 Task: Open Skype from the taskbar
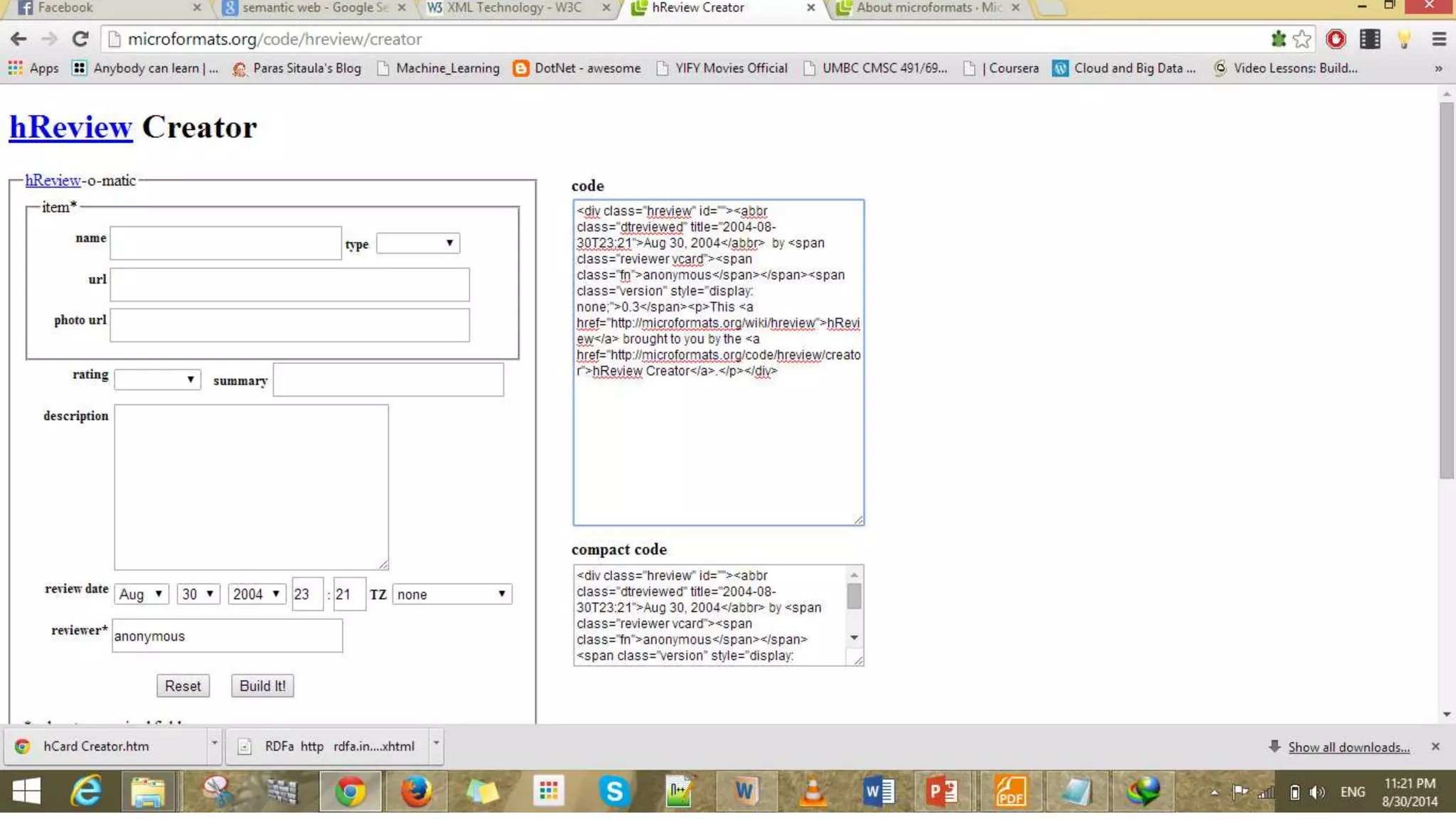pyautogui.click(x=614, y=791)
